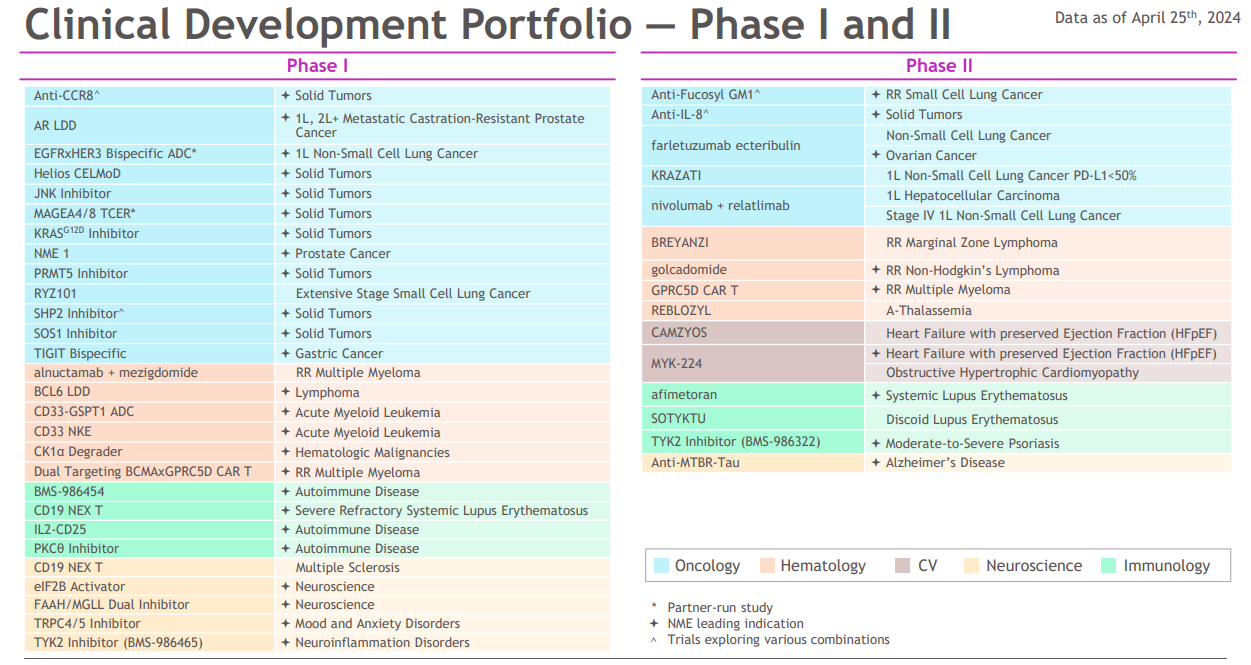The image size is (1251, 665).
Task: Select 'EGFRxHER3 Bispecific ADC*' entry
Action: click(x=115, y=154)
